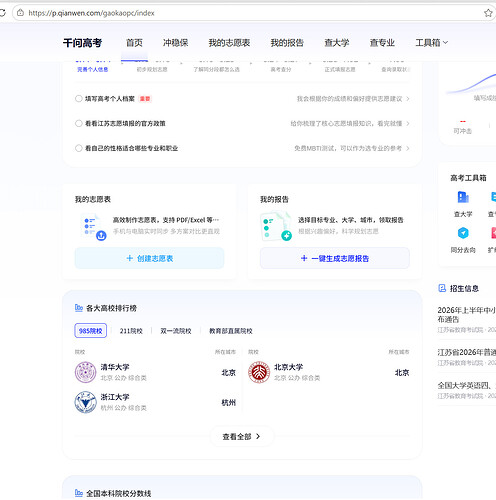Go to 我的志愿表 in the top navigation
This screenshot has height=500, width=496.
click(229, 43)
